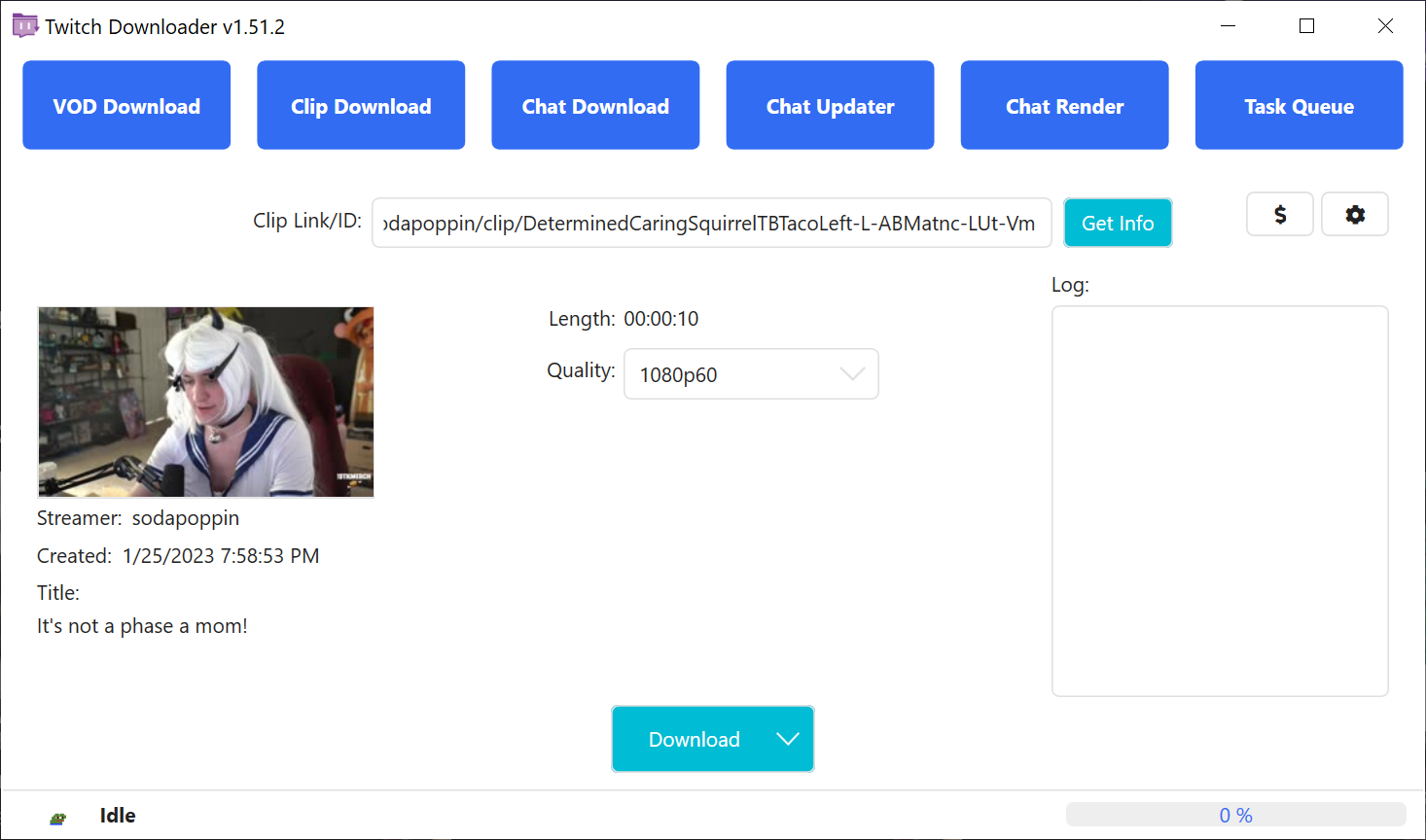Screen dimensions: 1426x840
Task: Switch to VOD Download tab
Action: 126,105
